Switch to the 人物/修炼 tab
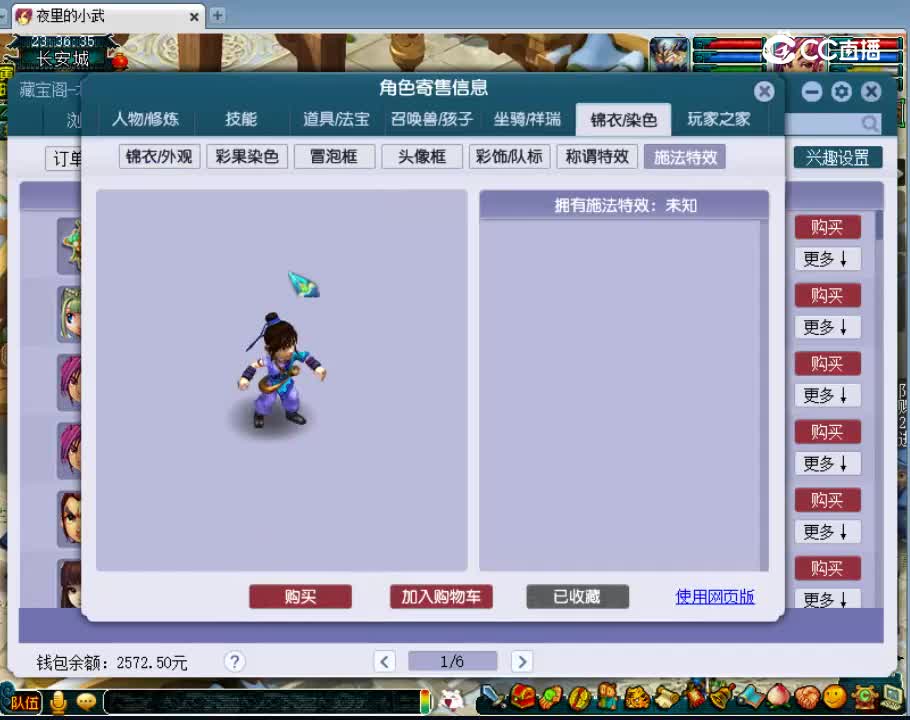 (145, 120)
